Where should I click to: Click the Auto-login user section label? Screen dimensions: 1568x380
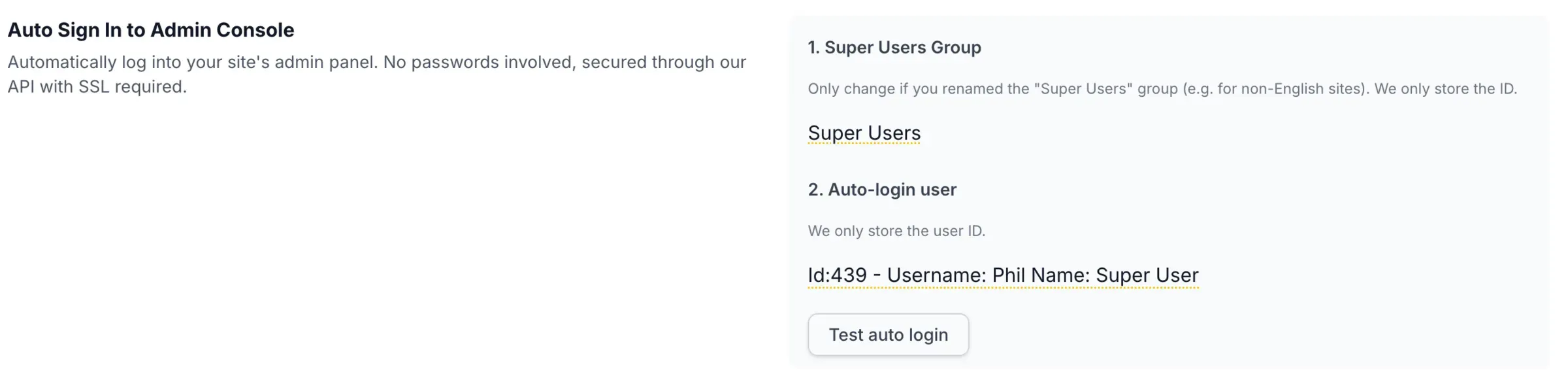click(883, 189)
